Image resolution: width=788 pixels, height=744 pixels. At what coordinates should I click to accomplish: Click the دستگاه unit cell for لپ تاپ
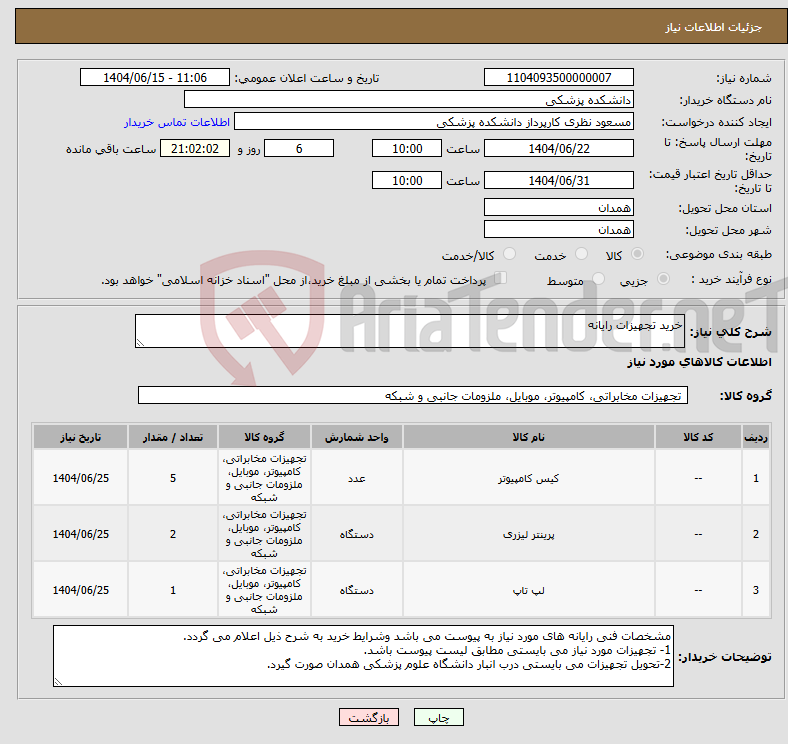pos(356,590)
